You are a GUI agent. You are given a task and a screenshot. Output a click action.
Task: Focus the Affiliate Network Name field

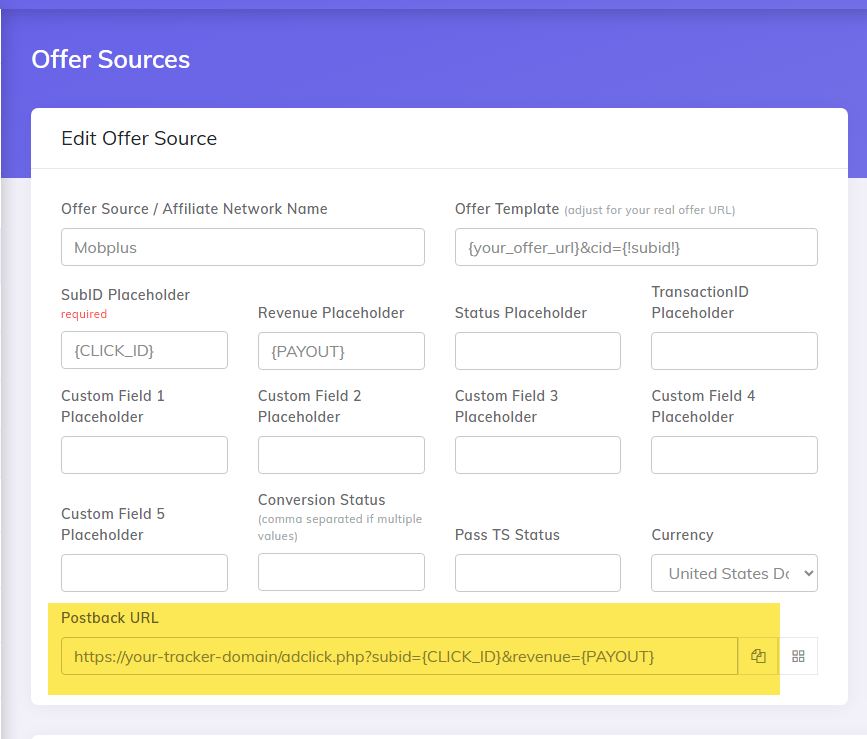coord(242,247)
